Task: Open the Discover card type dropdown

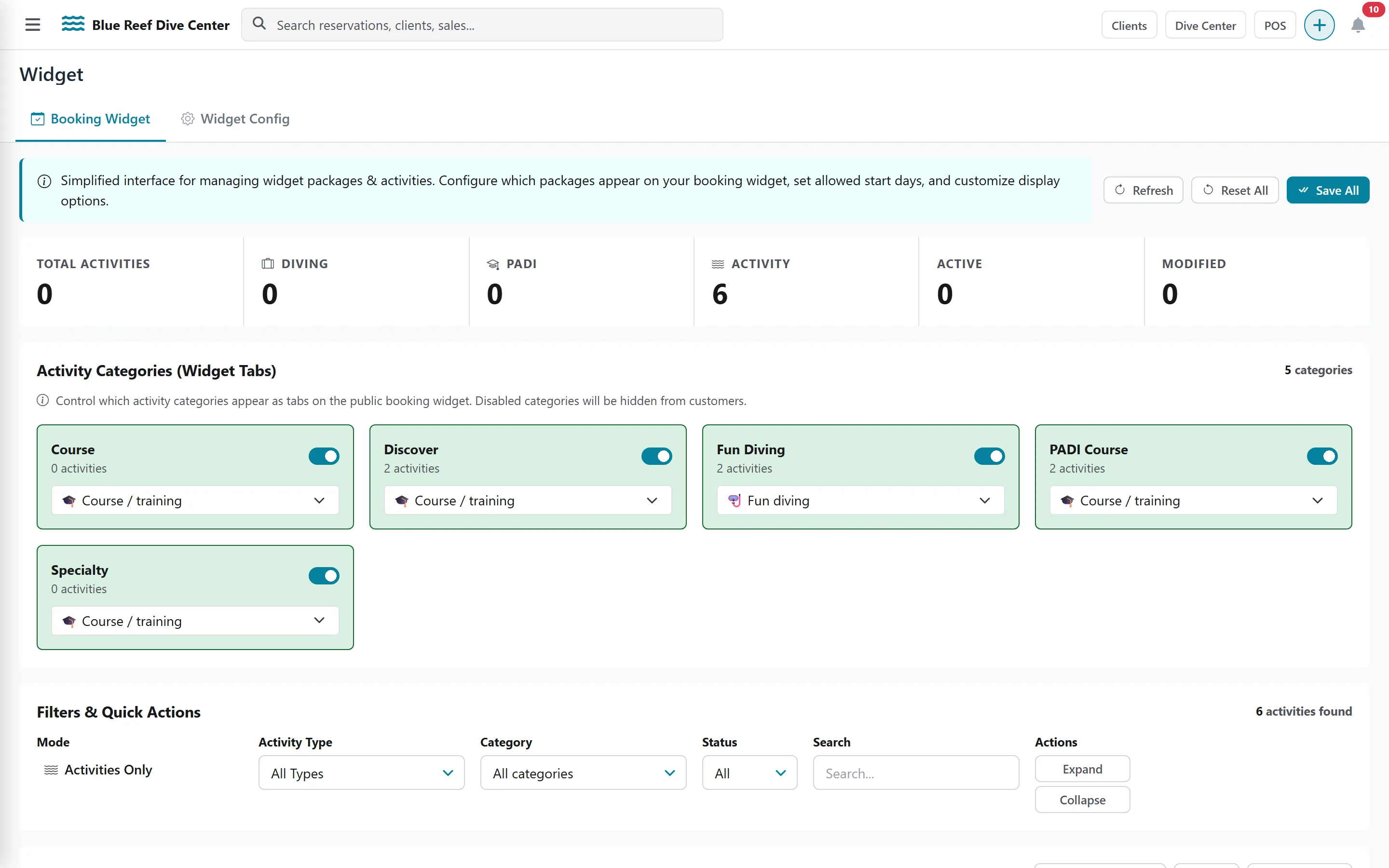Action: 528,501
